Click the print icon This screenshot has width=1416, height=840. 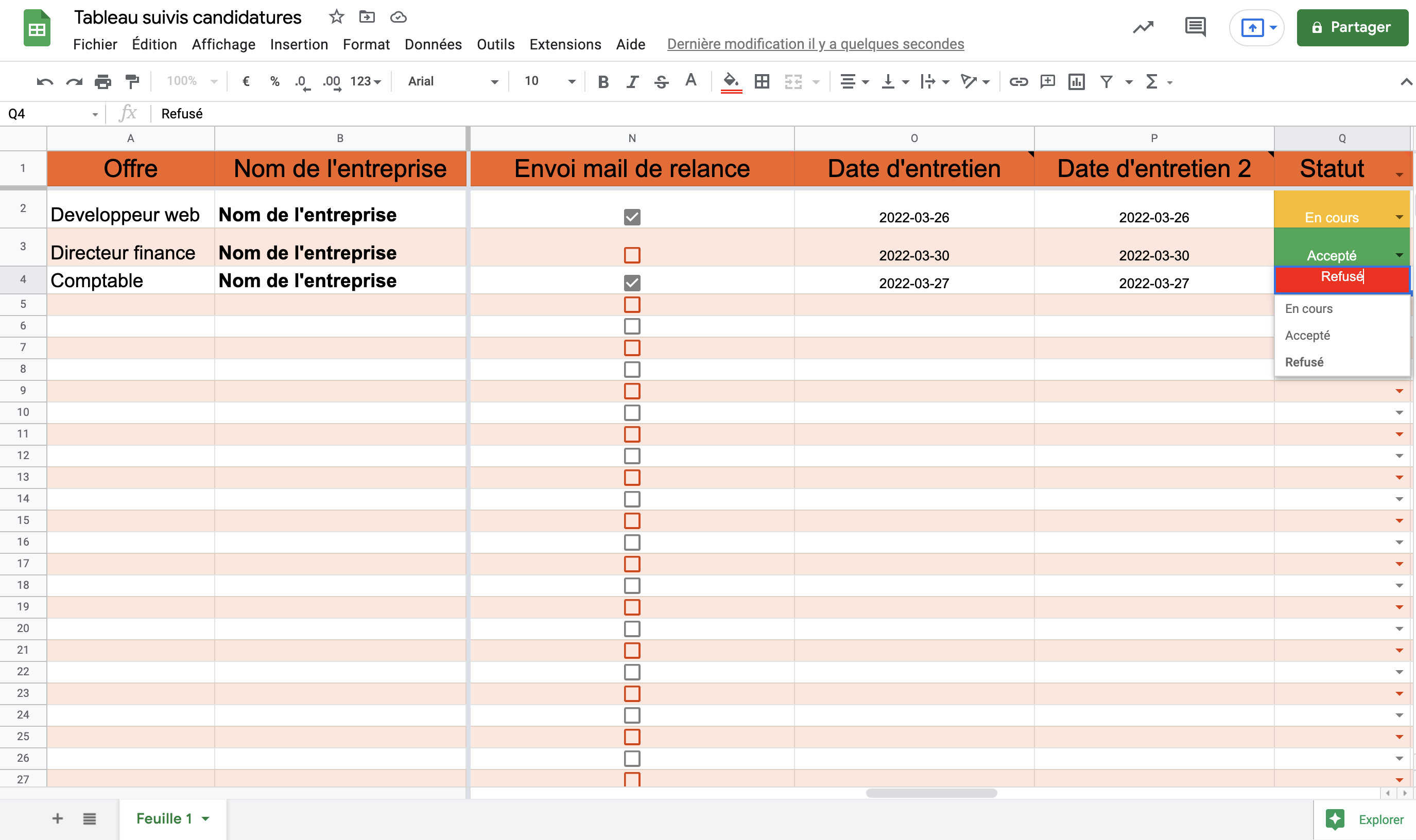click(102, 82)
